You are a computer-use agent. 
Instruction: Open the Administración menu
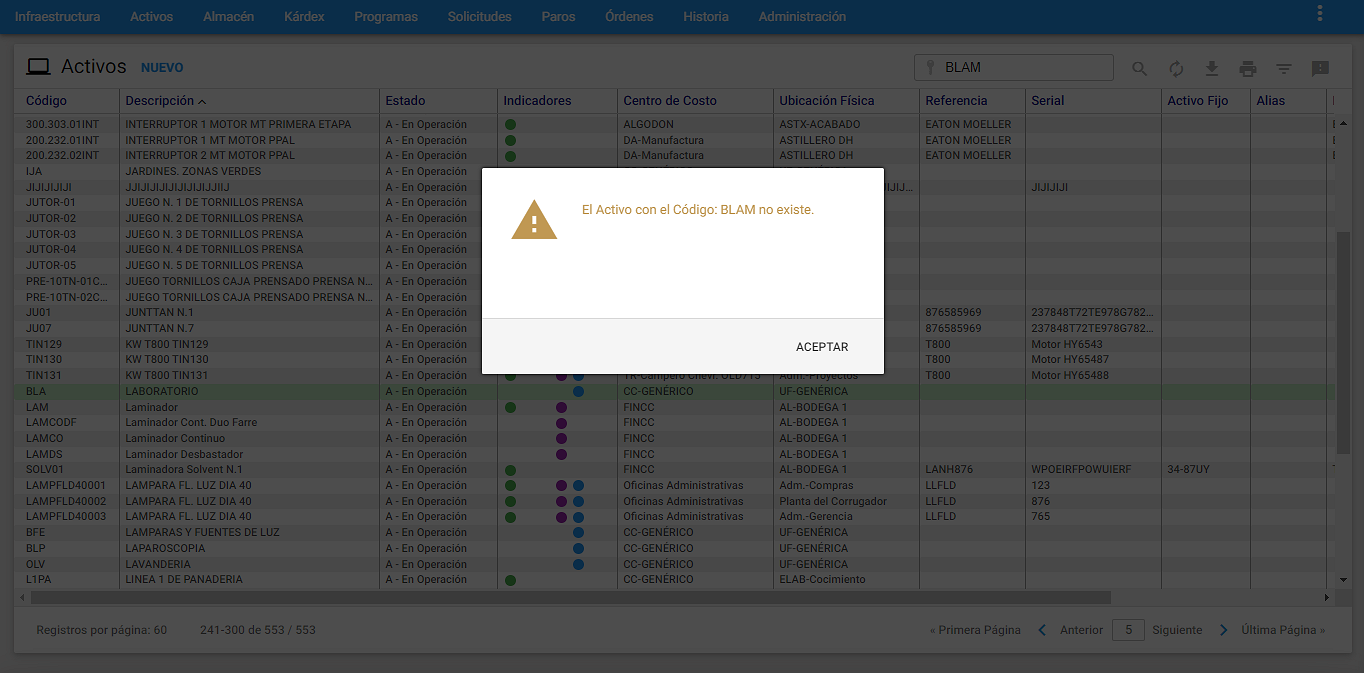pyautogui.click(x=802, y=16)
